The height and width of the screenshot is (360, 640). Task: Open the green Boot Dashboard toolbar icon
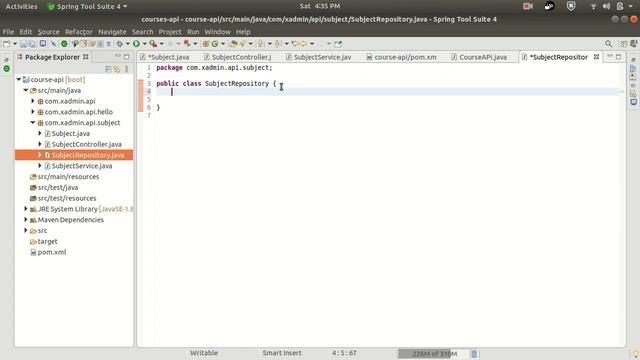pyautogui.click(x=64, y=44)
